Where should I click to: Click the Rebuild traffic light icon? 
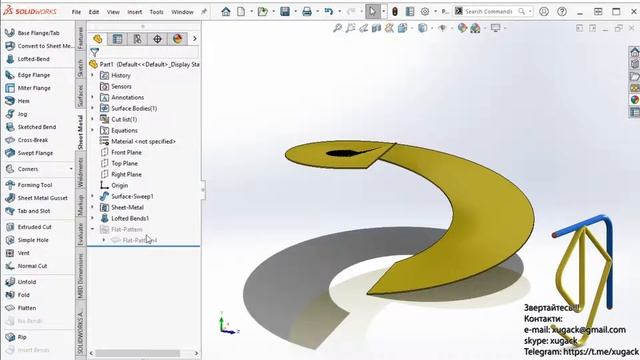click(395, 11)
